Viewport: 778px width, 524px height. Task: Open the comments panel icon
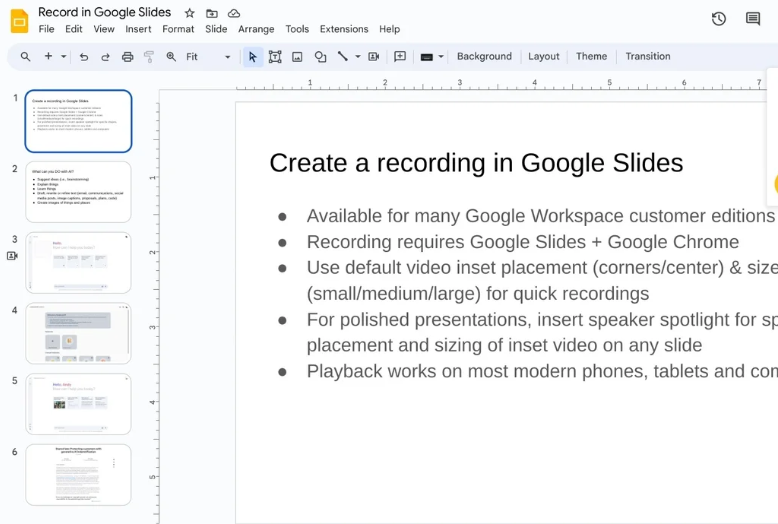point(753,19)
